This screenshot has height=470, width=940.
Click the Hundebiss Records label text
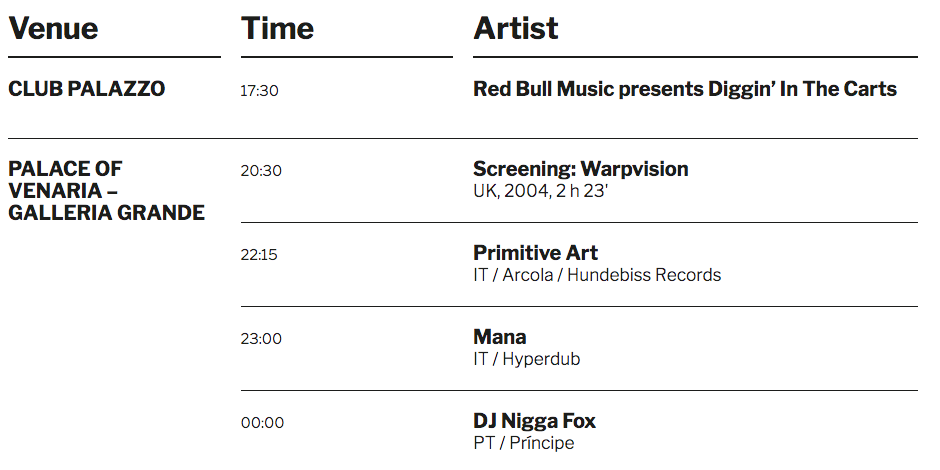pyautogui.click(x=644, y=274)
